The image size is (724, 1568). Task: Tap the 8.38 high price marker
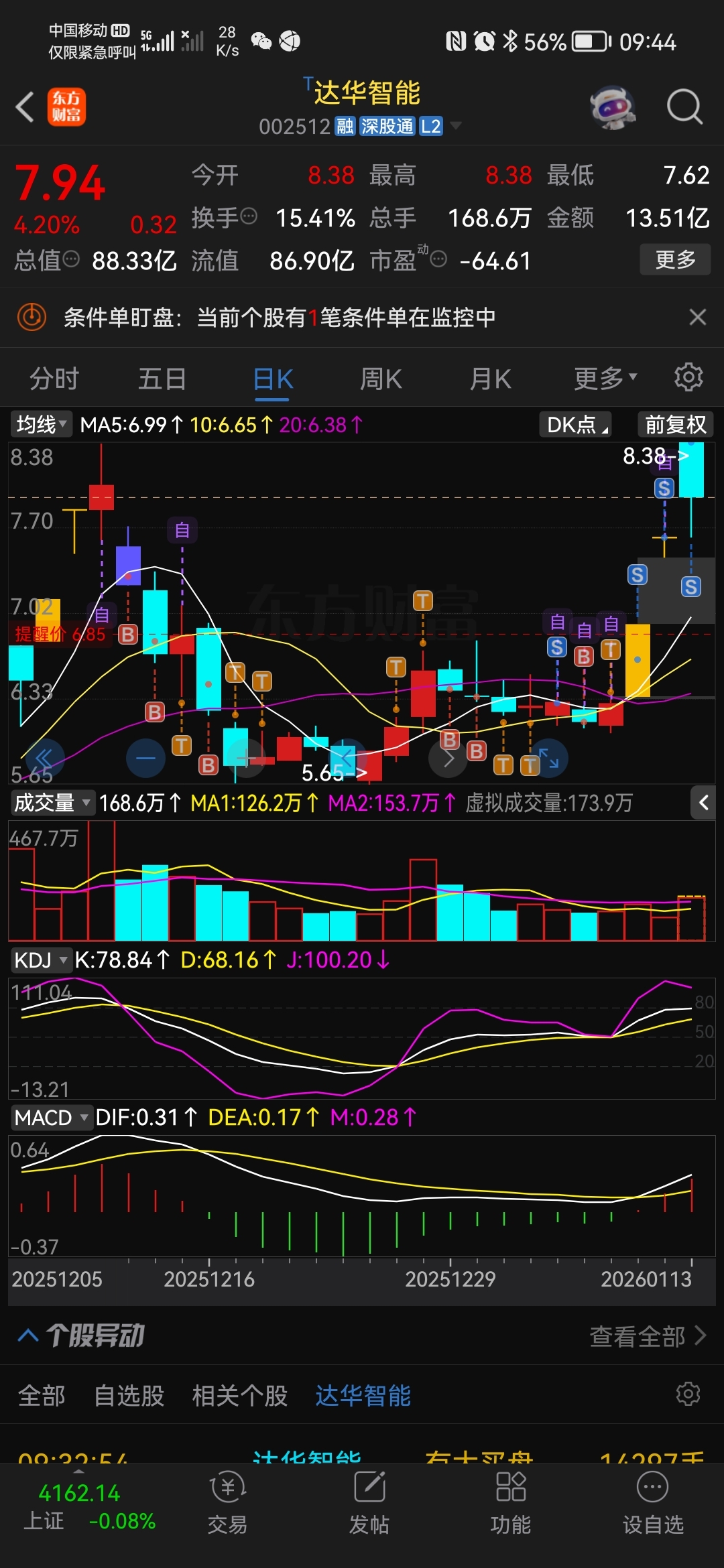(x=656, y=456)
